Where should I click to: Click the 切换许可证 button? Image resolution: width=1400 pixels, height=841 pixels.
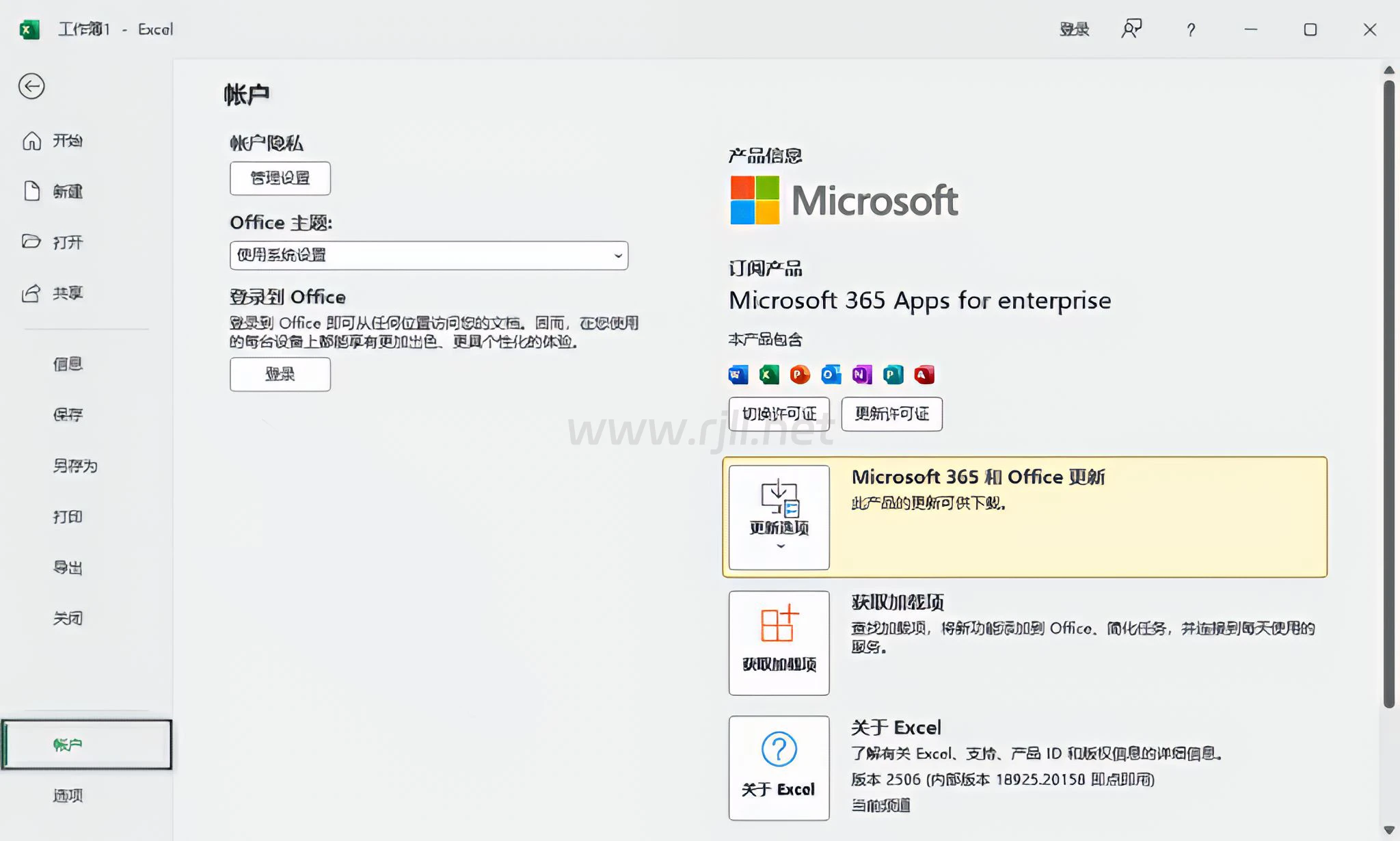coord(779,414)
